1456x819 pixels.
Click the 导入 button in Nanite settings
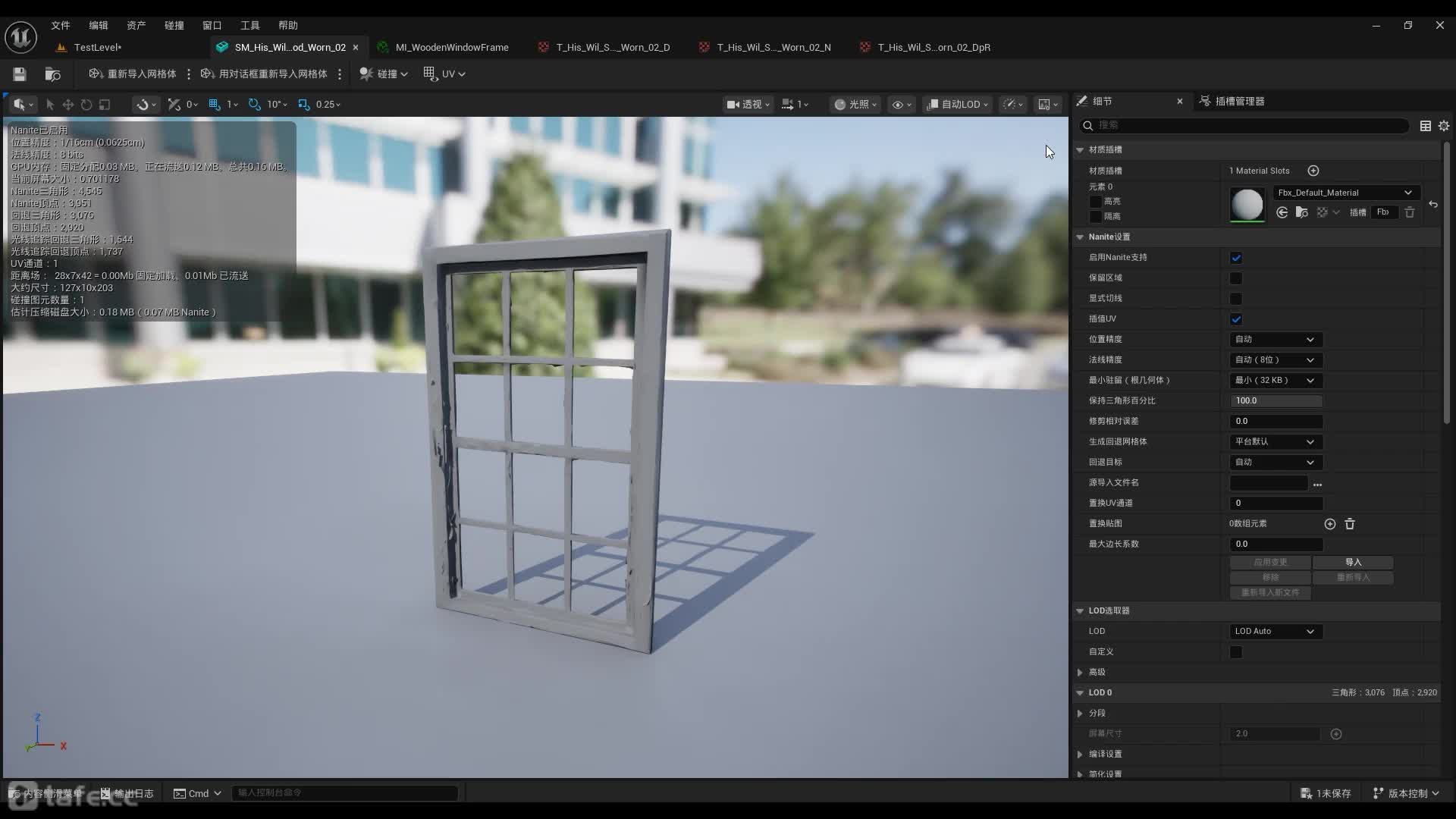(1353, 562)
